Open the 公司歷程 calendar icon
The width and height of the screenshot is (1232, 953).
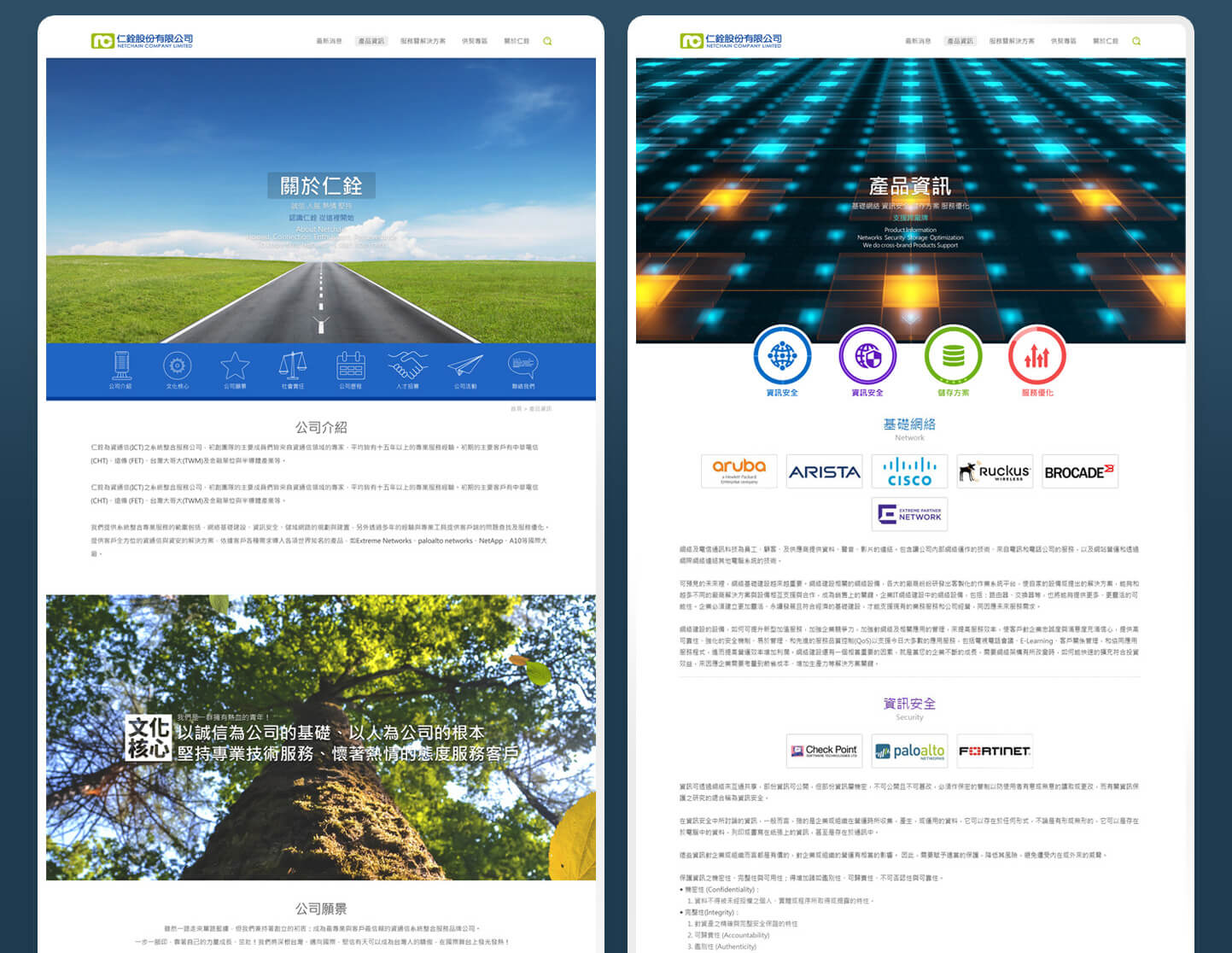coord(350,365)
